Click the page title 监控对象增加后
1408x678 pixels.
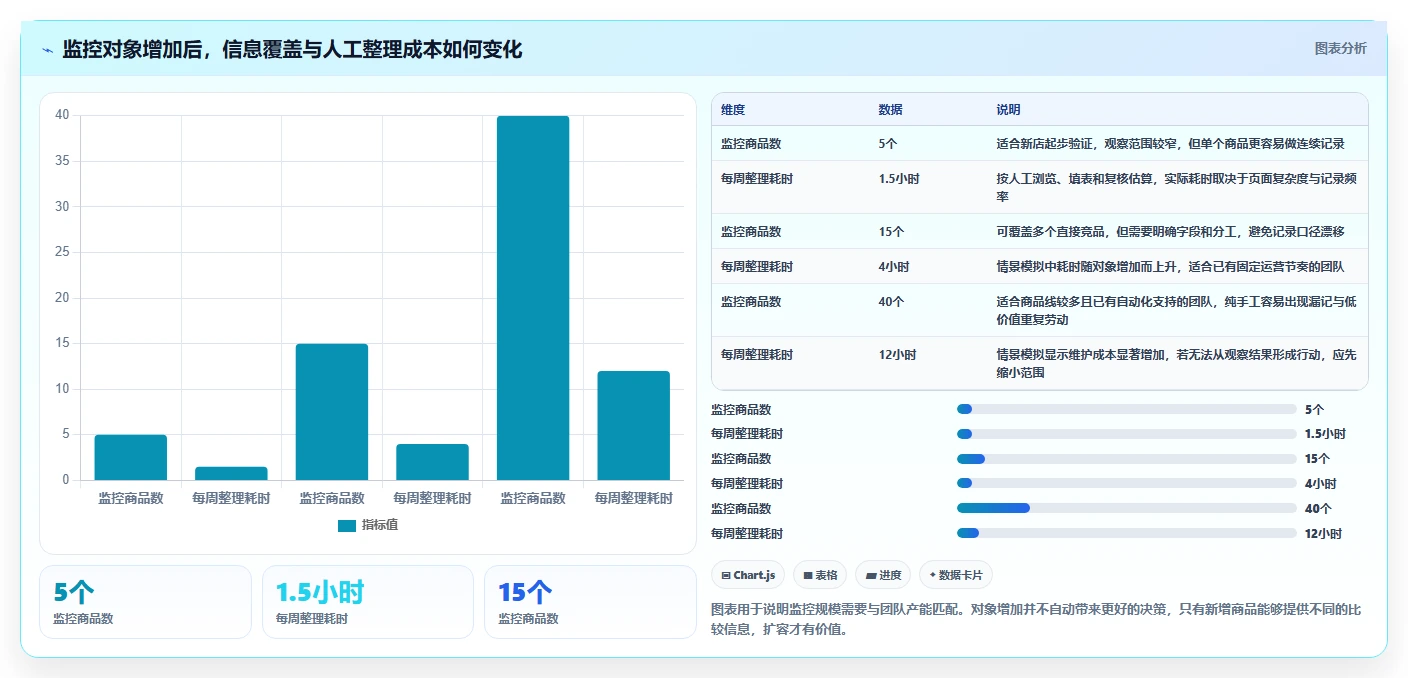point(292,50)
